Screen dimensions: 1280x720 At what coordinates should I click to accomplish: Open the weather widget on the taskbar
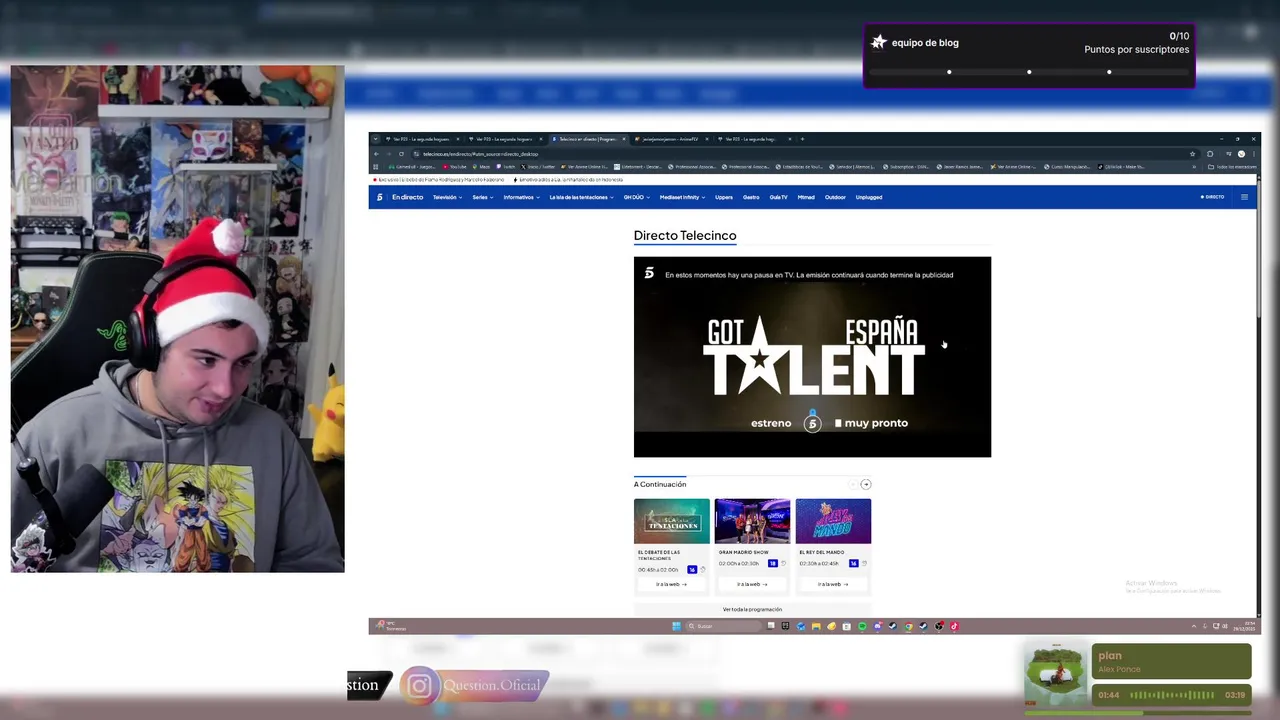pos(390,626)
